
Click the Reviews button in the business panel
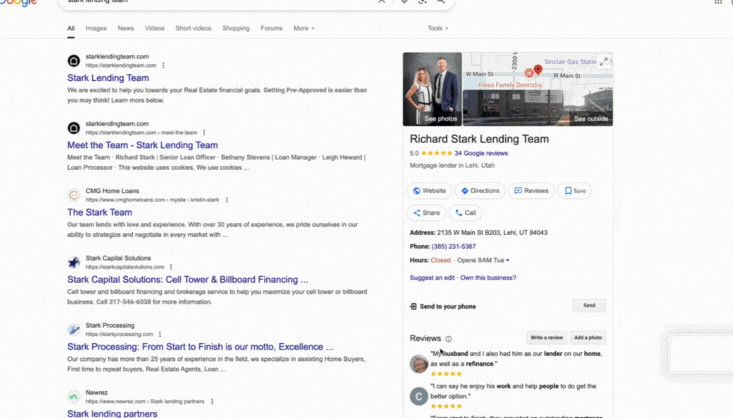click(532, 191)
